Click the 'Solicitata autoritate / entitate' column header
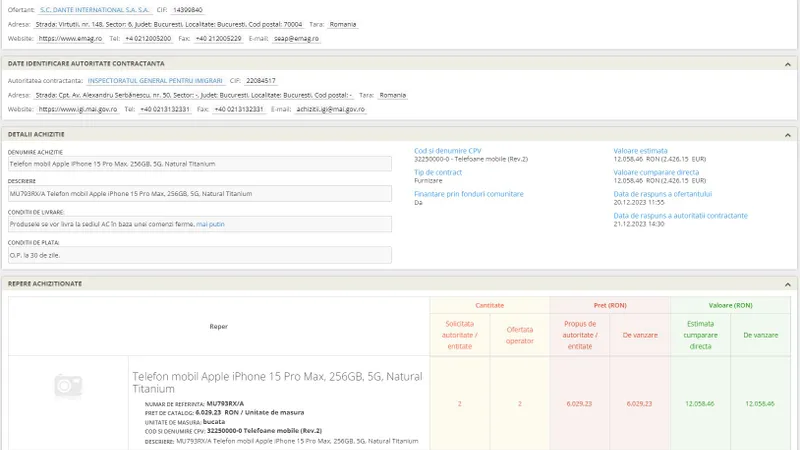 pyautogui.click(x=459, y=335)
